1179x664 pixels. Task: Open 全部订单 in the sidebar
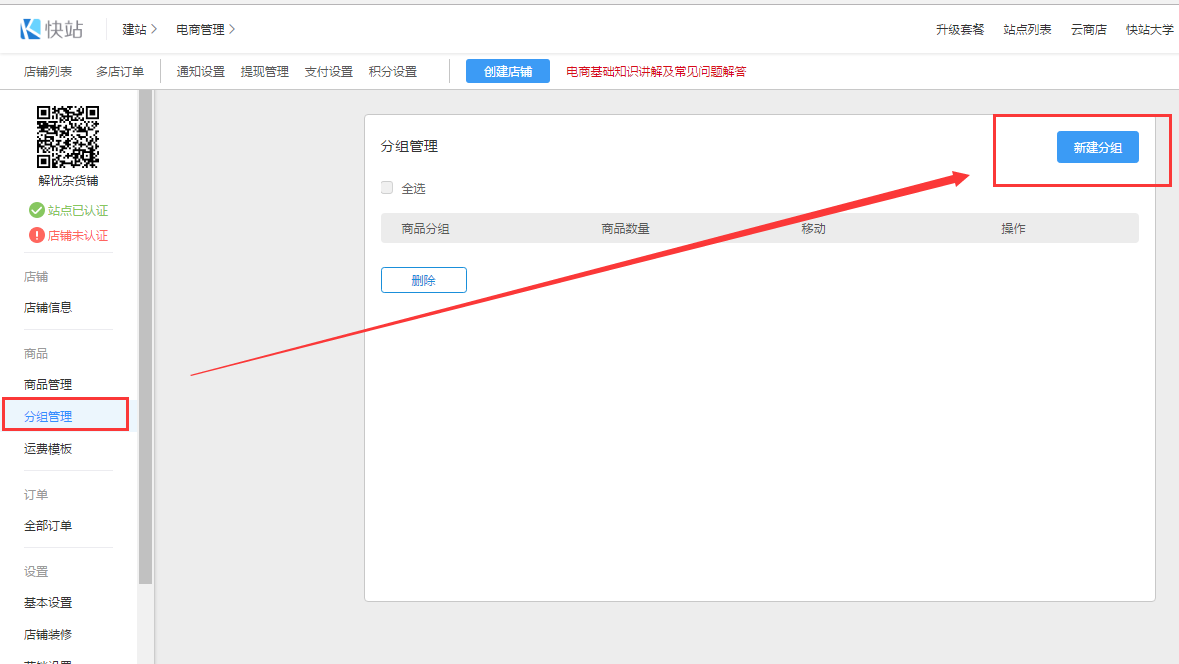(48, 526)
